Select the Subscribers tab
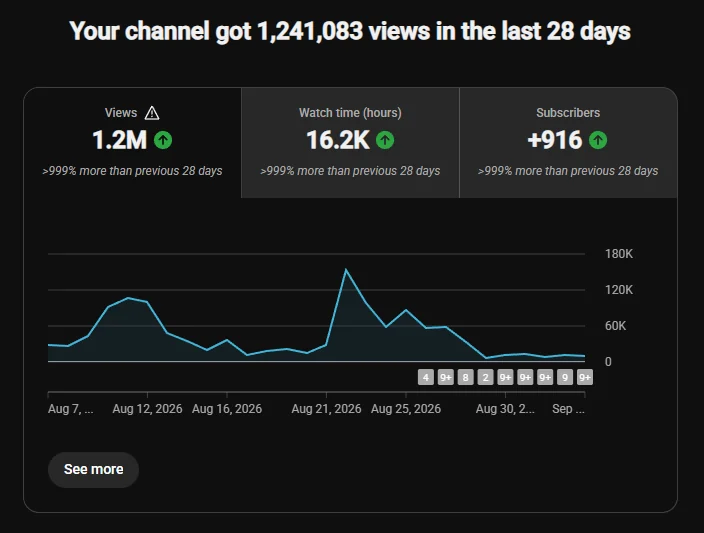Screen dimensions: 704x533 pos(568,143)
